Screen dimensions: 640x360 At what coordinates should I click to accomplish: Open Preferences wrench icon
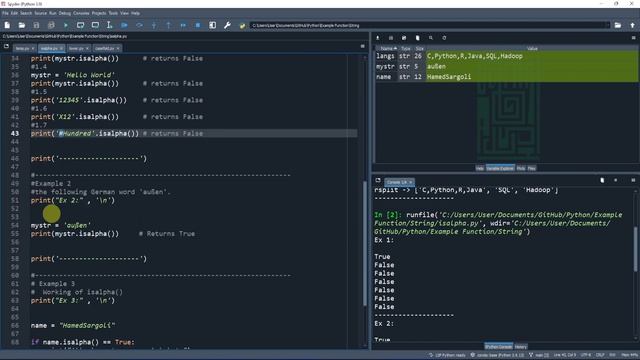point(227,25)
